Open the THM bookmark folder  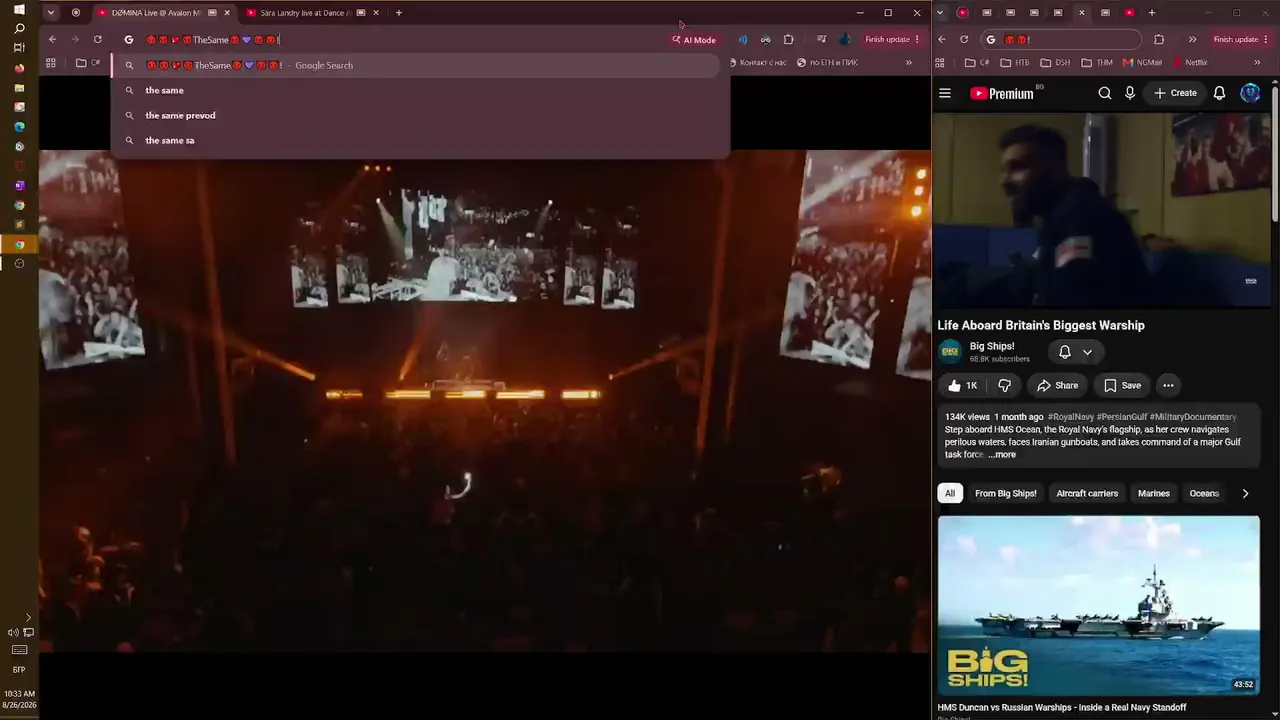click(1097, 63)
